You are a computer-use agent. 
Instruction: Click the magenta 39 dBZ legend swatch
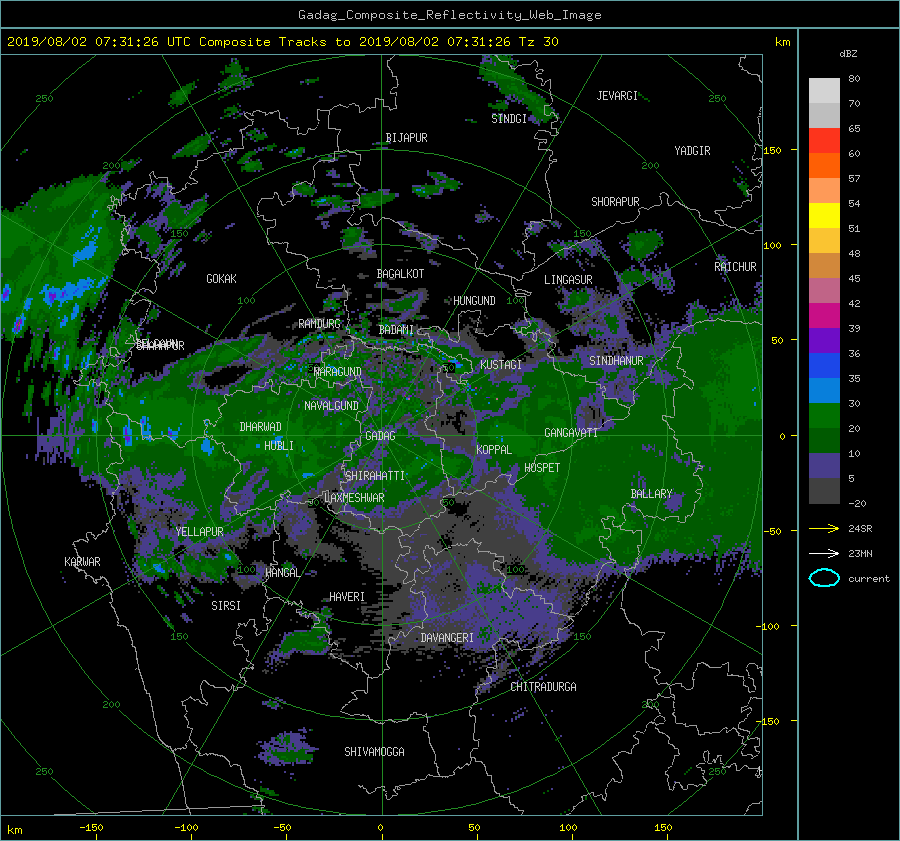(824, 316)
